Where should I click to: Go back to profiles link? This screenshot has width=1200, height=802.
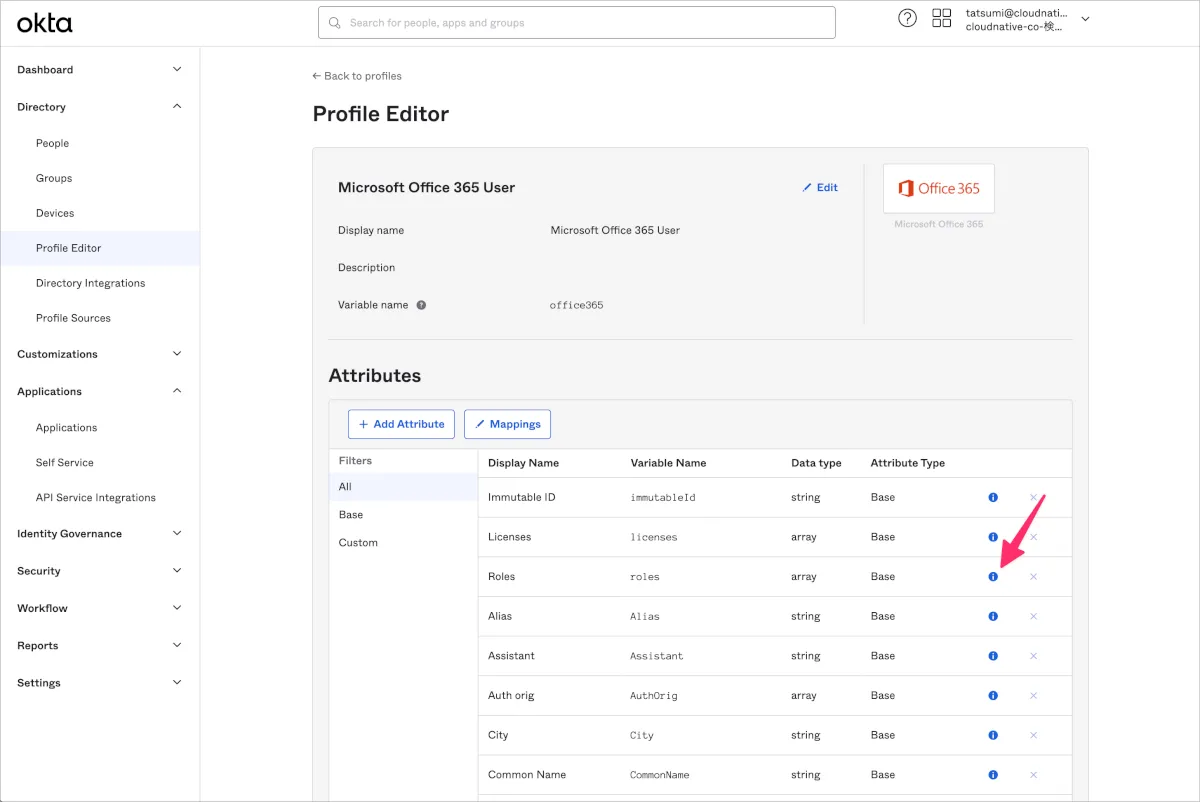pyautogui.click(x=357, y=76)
